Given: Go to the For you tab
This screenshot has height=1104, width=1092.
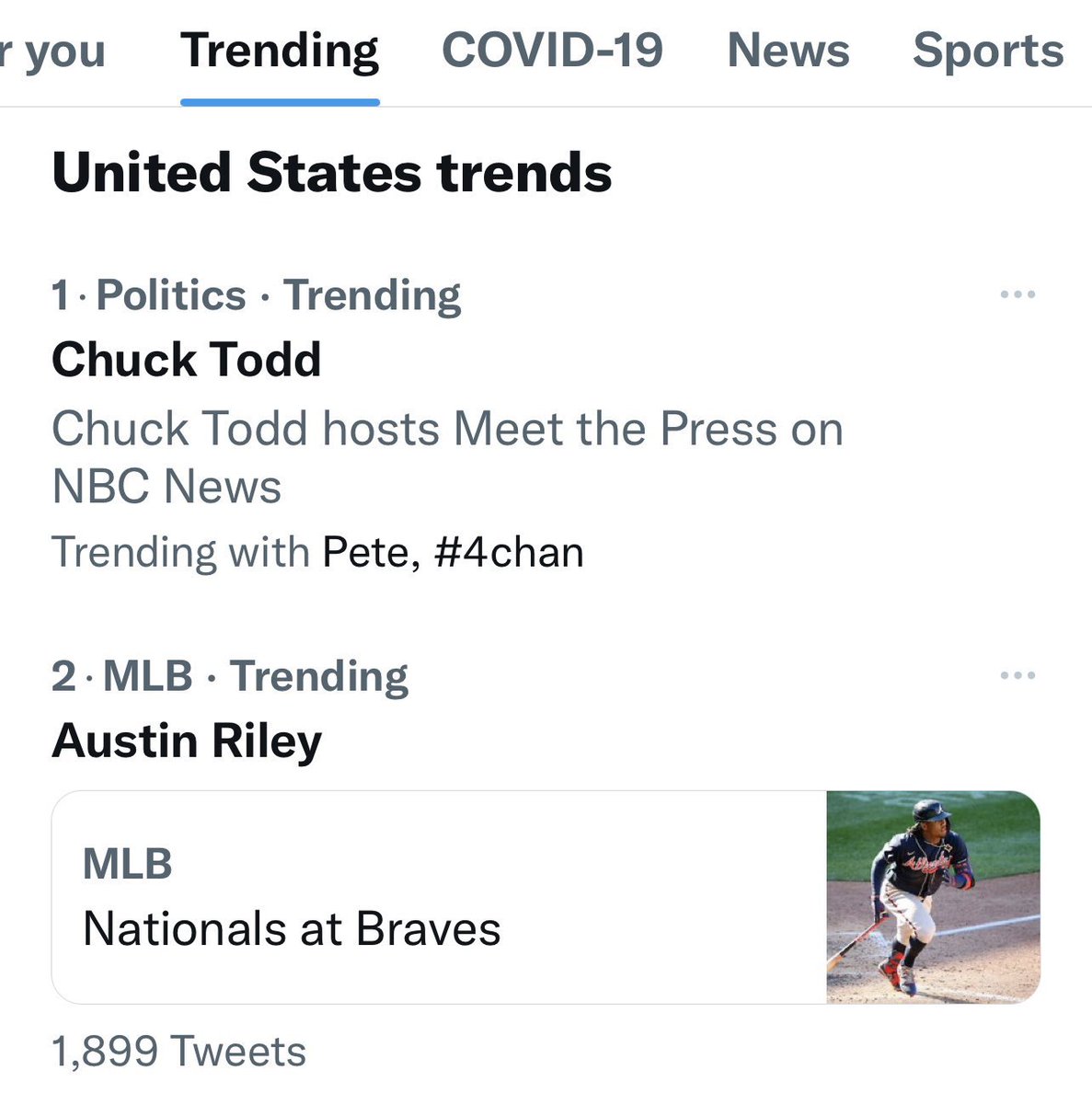Looking at the screenshot, I should [x=52, y=52].
